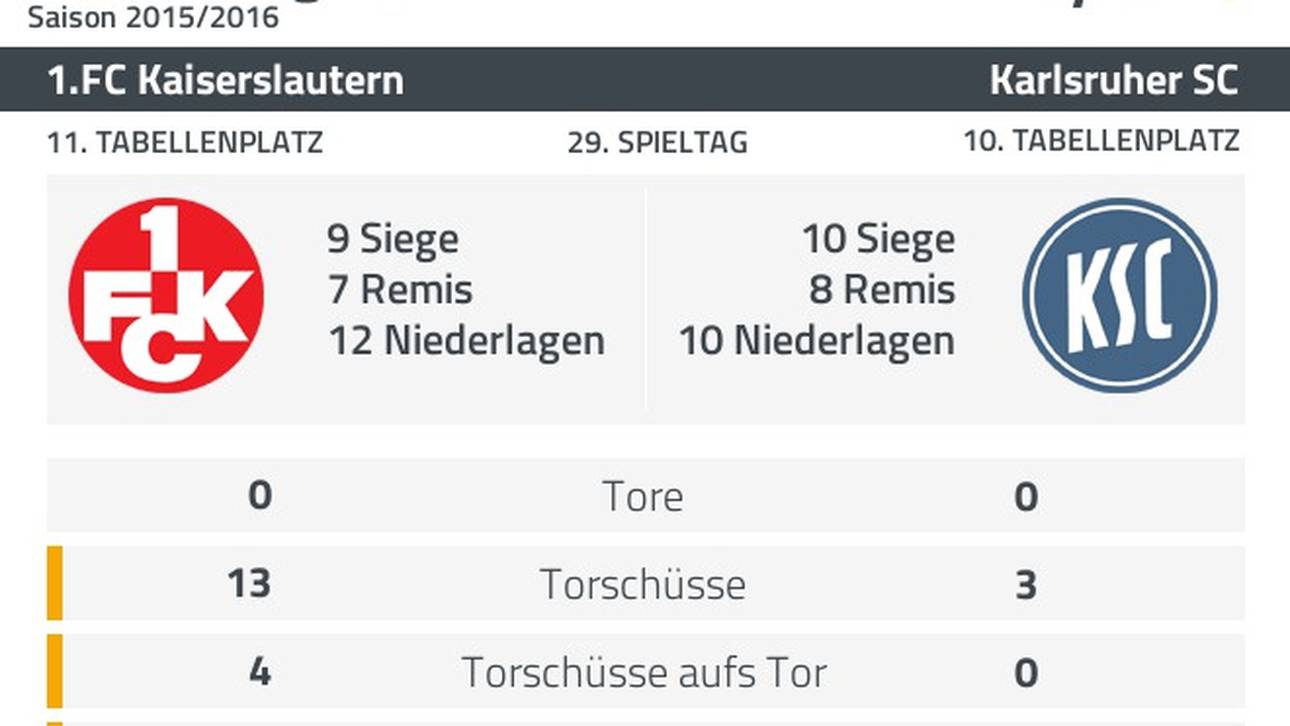Click Kaiserslautern's 13 Torschüsse value
Image resolution: width=1290 pixels, height=726 pixels.
tap(248, 583)
